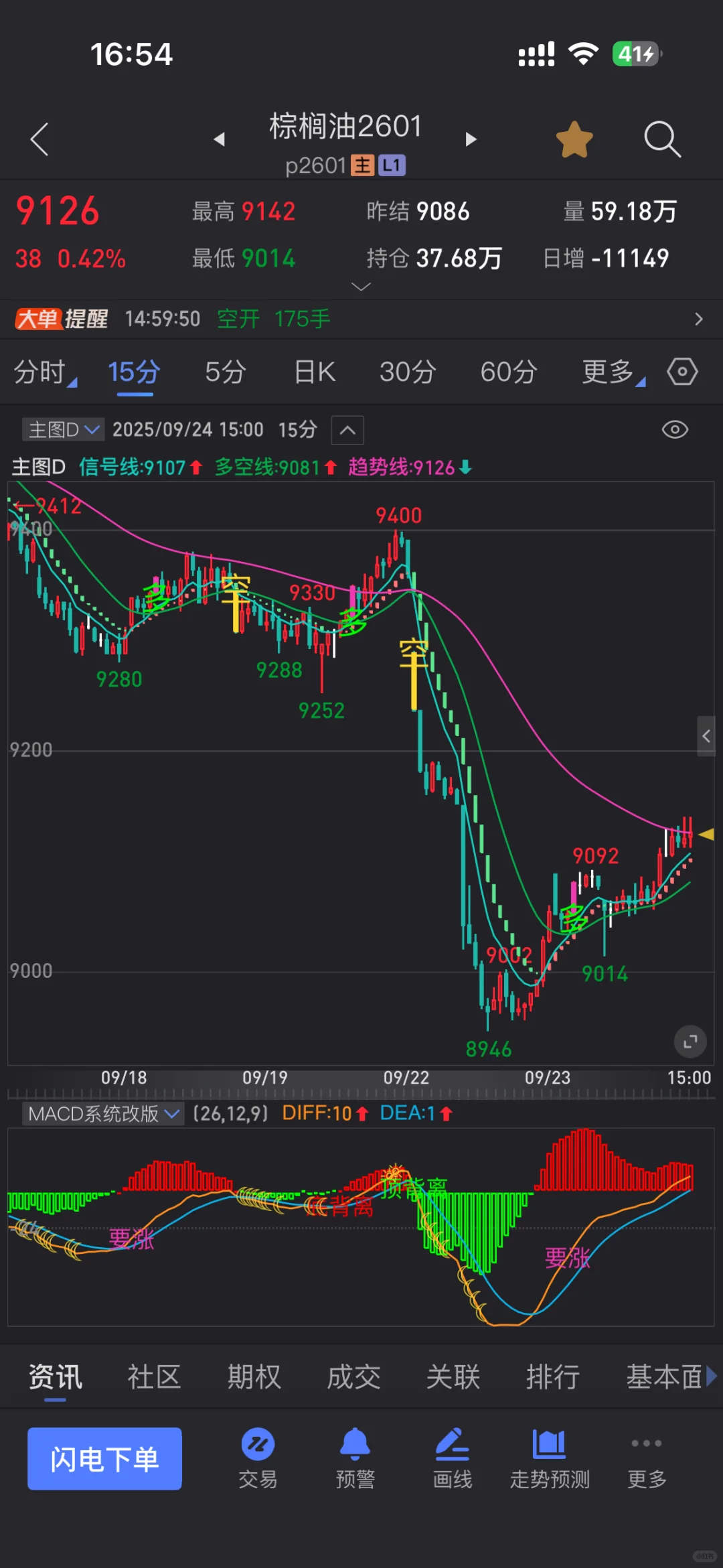Expand side panel with left chevron handle

tap(706, 736)
